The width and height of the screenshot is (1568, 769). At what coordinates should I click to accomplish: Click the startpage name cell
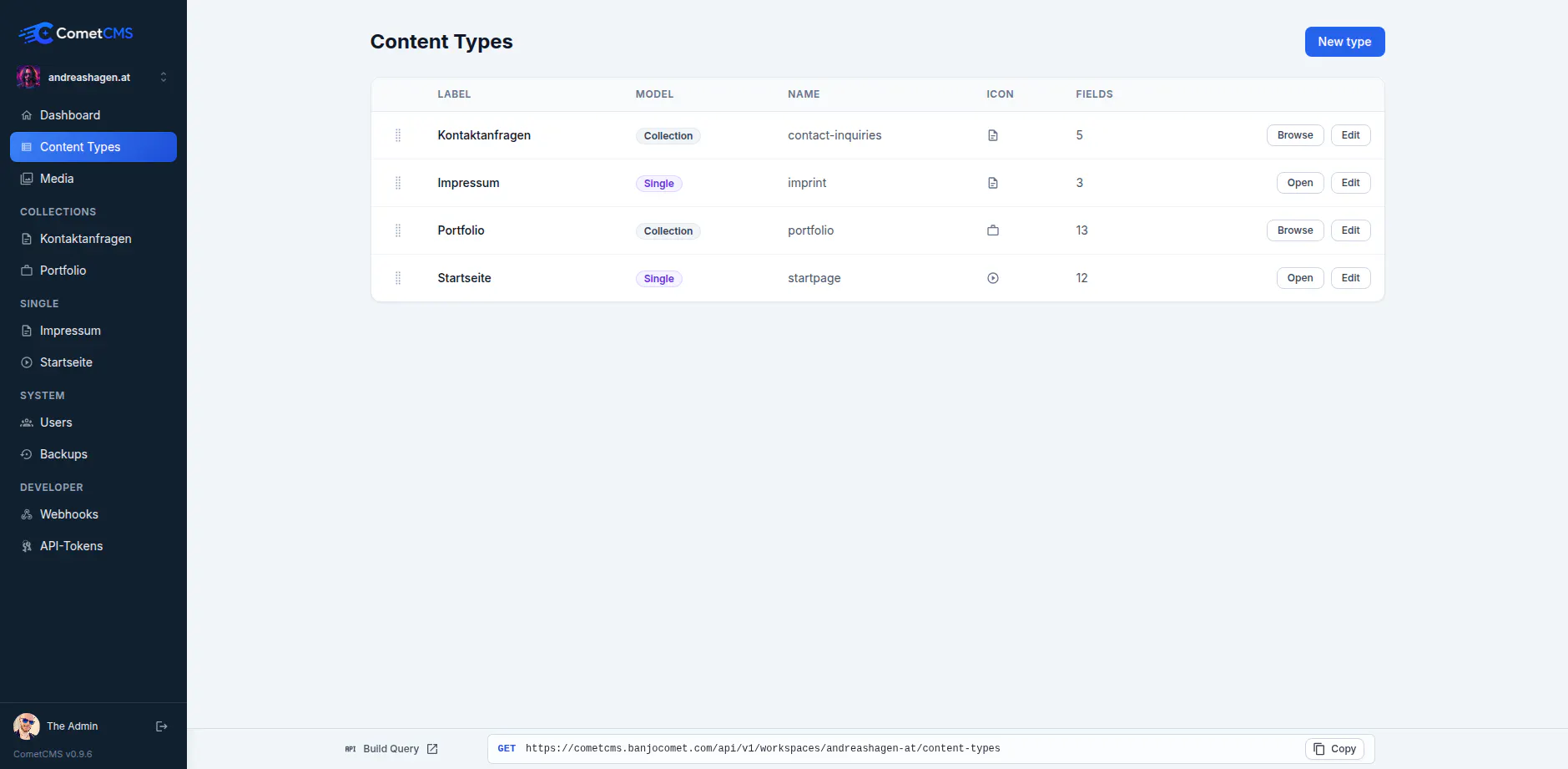coord(814,278)
